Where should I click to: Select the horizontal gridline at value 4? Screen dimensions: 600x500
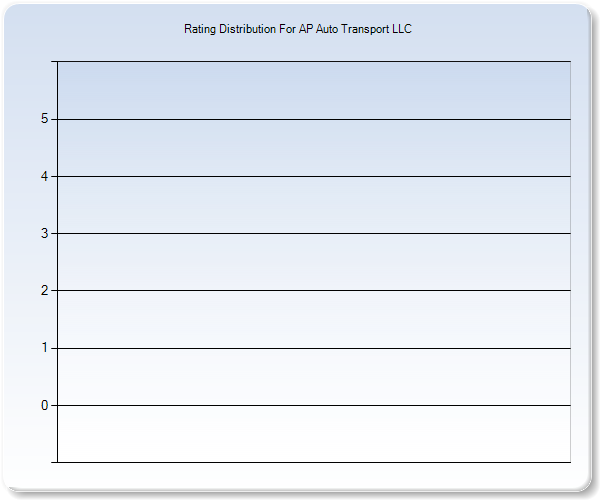[x=314, y=176]
